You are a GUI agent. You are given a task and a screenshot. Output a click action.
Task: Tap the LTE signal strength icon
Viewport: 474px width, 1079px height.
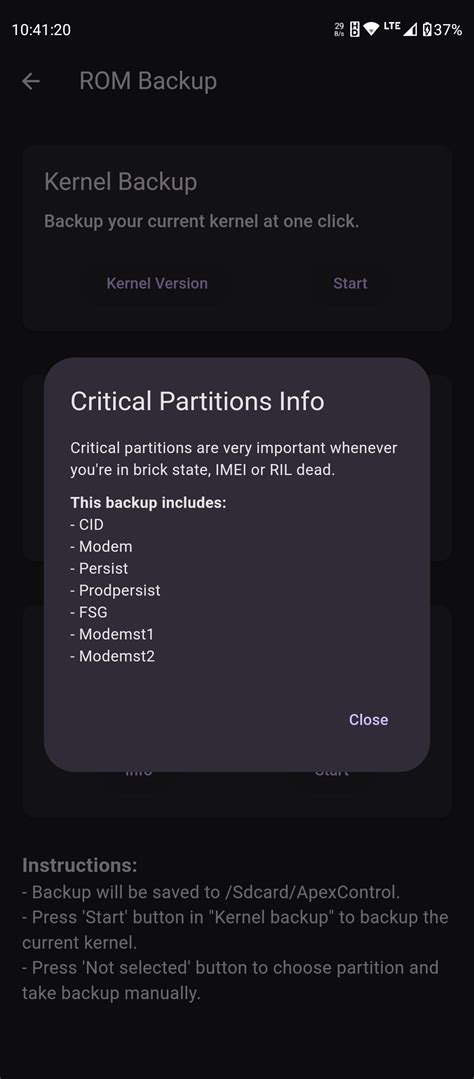(x=400, y=30)
